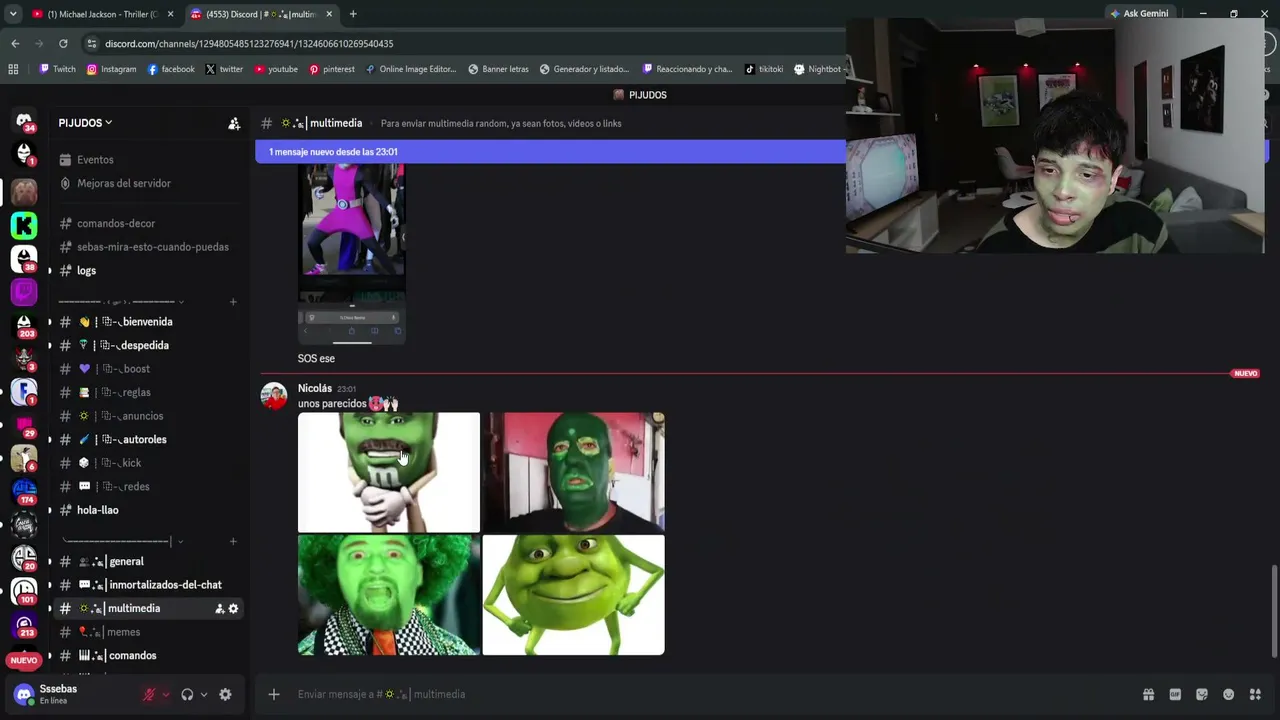1280x720 pixels.
Task: Open the Shrek Mike Wazowski image
Action: coord(573,595)
